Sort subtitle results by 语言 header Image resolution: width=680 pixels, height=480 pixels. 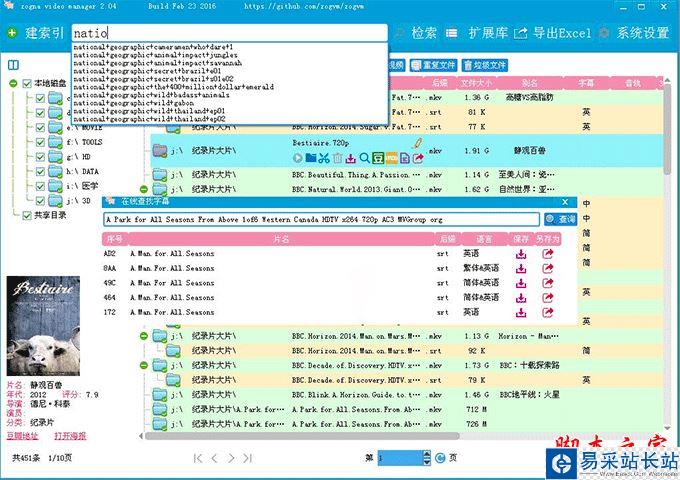point(484,239)
